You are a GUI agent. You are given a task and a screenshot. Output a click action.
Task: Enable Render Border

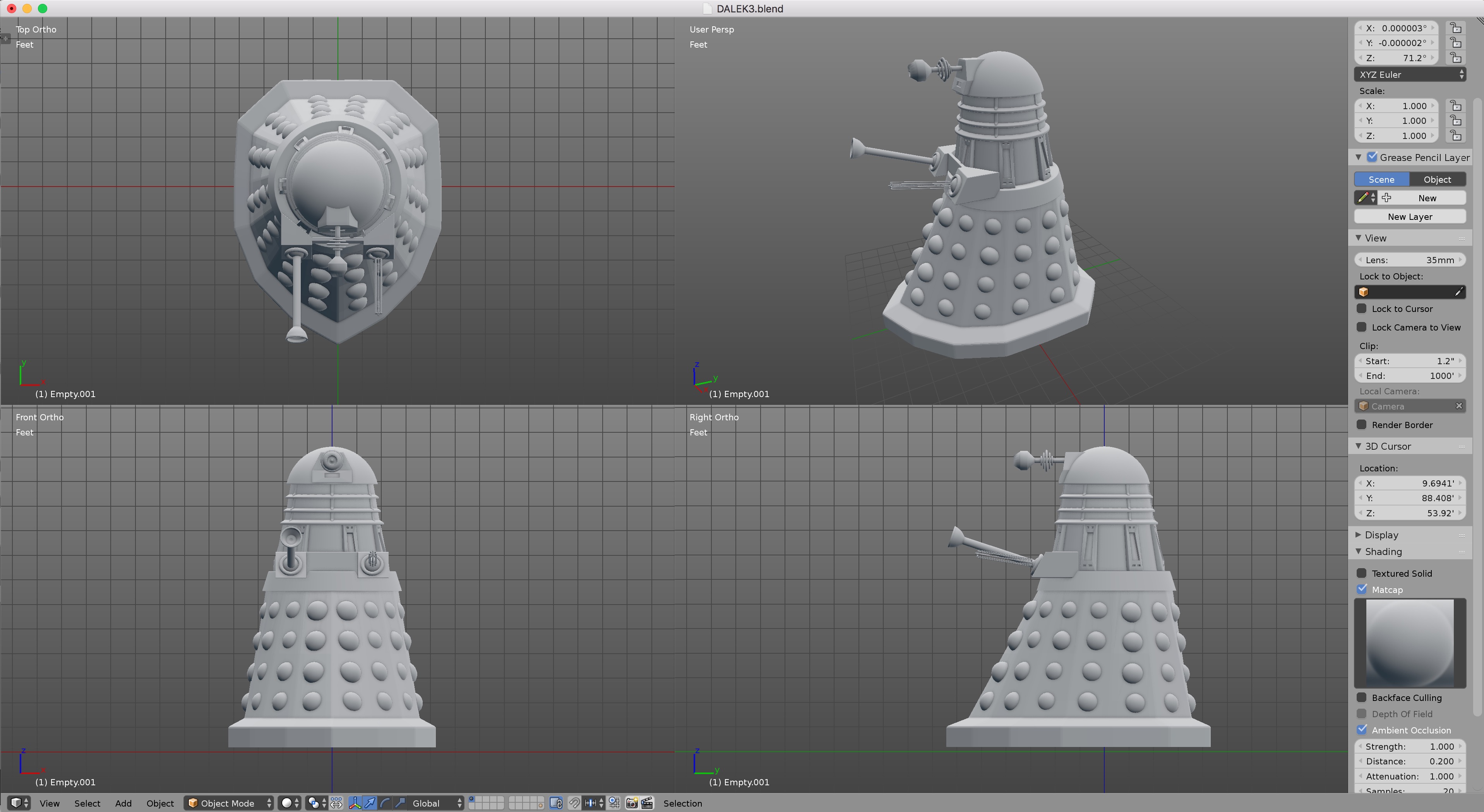pos(1362,425)
